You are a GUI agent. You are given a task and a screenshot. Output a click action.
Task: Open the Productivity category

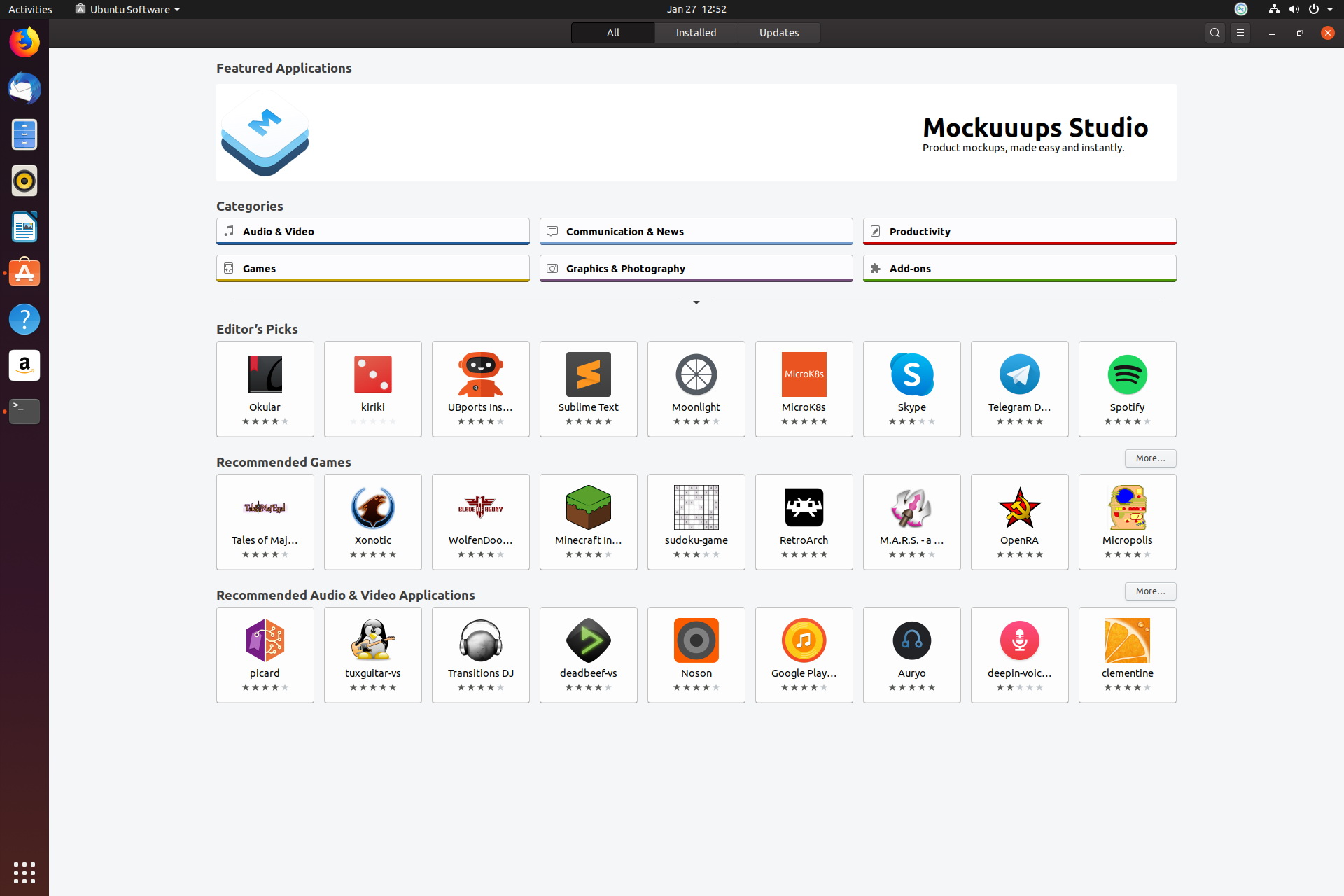click(x=1018, y=231)
